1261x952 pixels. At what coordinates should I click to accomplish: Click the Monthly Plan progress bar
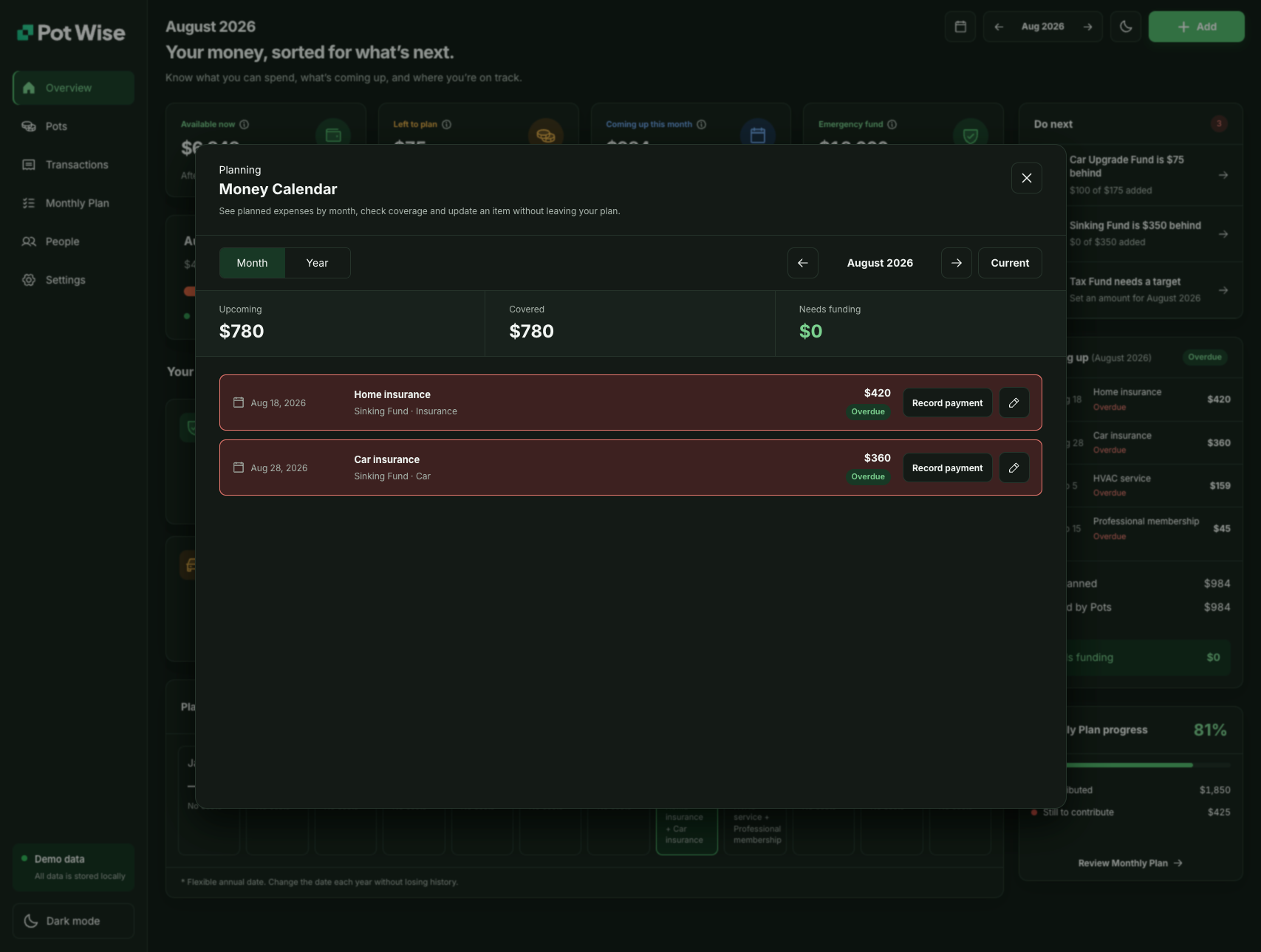click(x=1149, y=765)
